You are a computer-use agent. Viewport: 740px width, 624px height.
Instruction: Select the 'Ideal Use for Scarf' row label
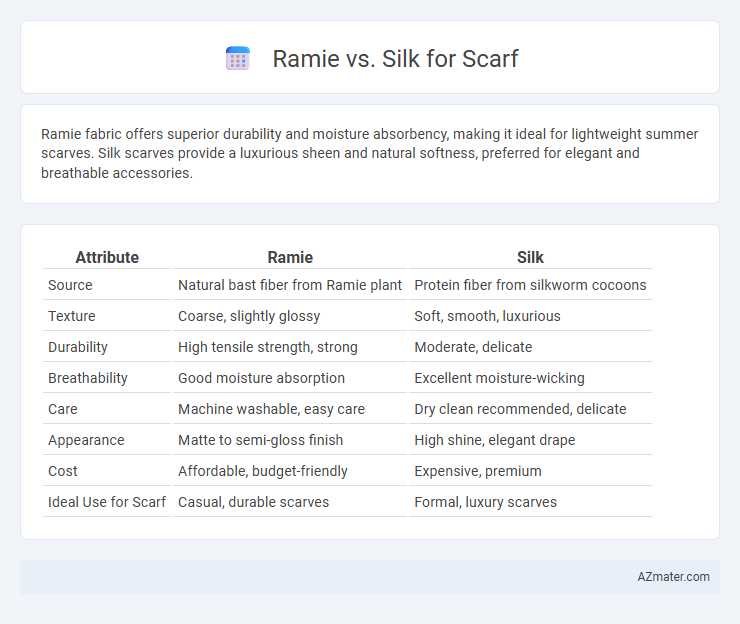107,502
